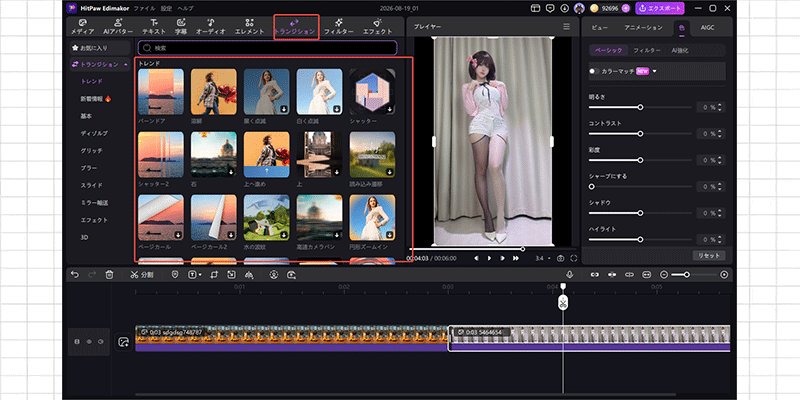This screenshot has height=400, width=800.
Task: Expand the カラーマッチ dropdown arrow
Action: pos(655,71)
